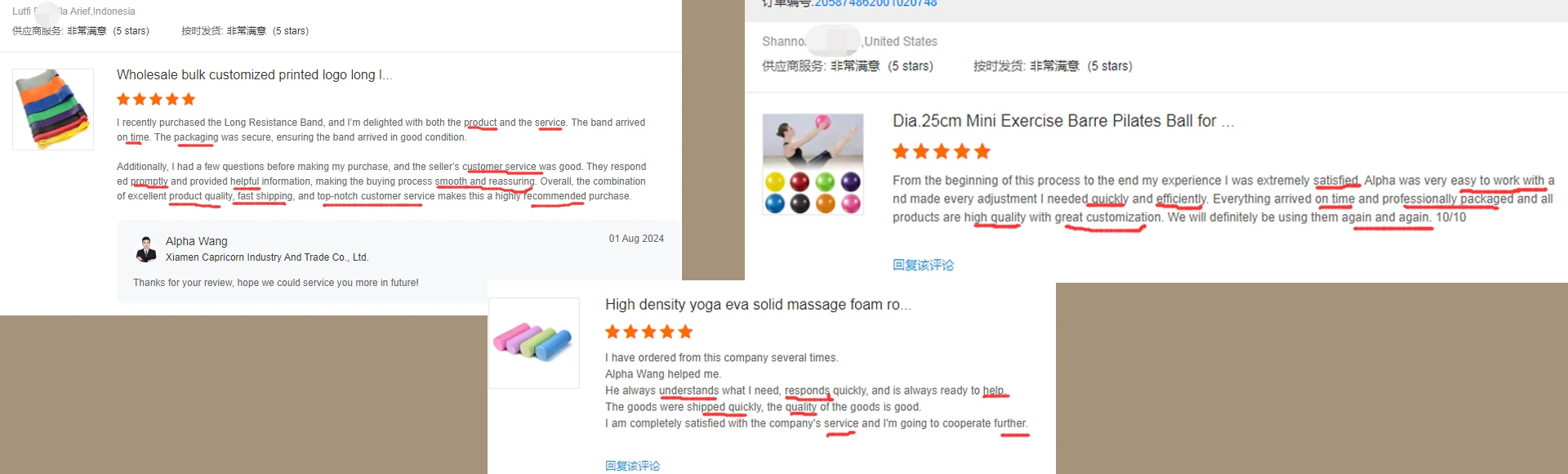1568x474 pixels.
Task: Click the star rating under Pilates Ball title
Action: [942, 151]
